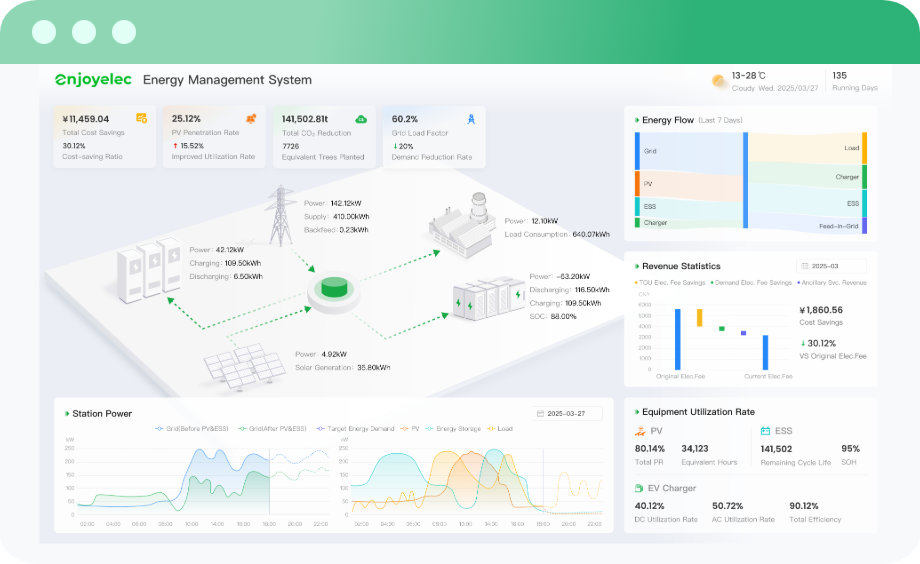
Task: Toggle the Energy Storage legend series
Action: pos(455,428)
